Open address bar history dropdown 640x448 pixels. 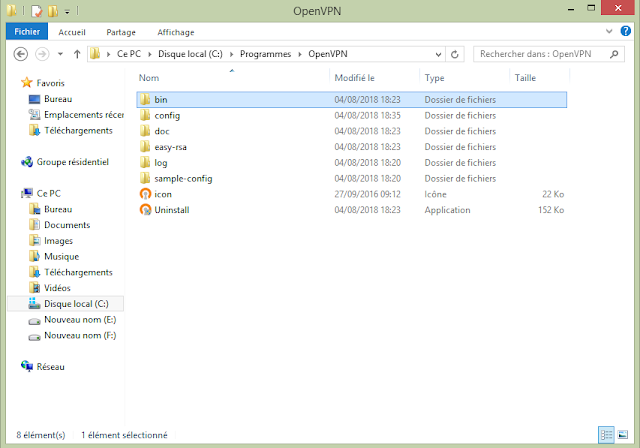tap(438, 54)
